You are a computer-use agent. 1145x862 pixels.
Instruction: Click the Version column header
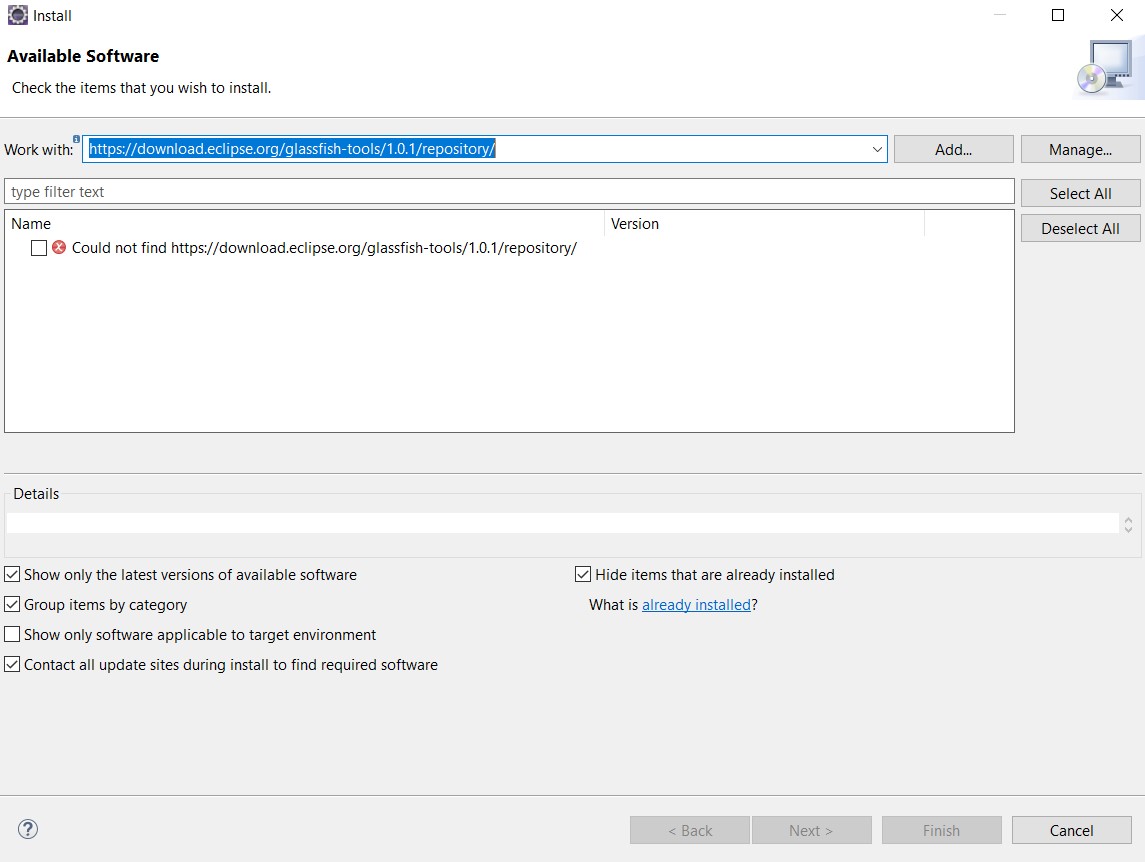tap(765, 224)
